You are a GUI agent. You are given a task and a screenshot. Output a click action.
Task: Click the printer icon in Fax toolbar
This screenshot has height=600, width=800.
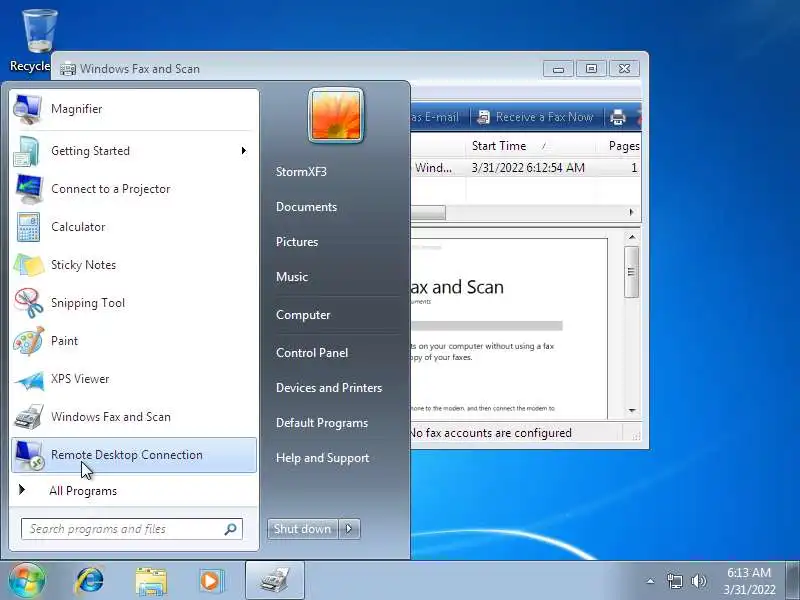(618, 117)
